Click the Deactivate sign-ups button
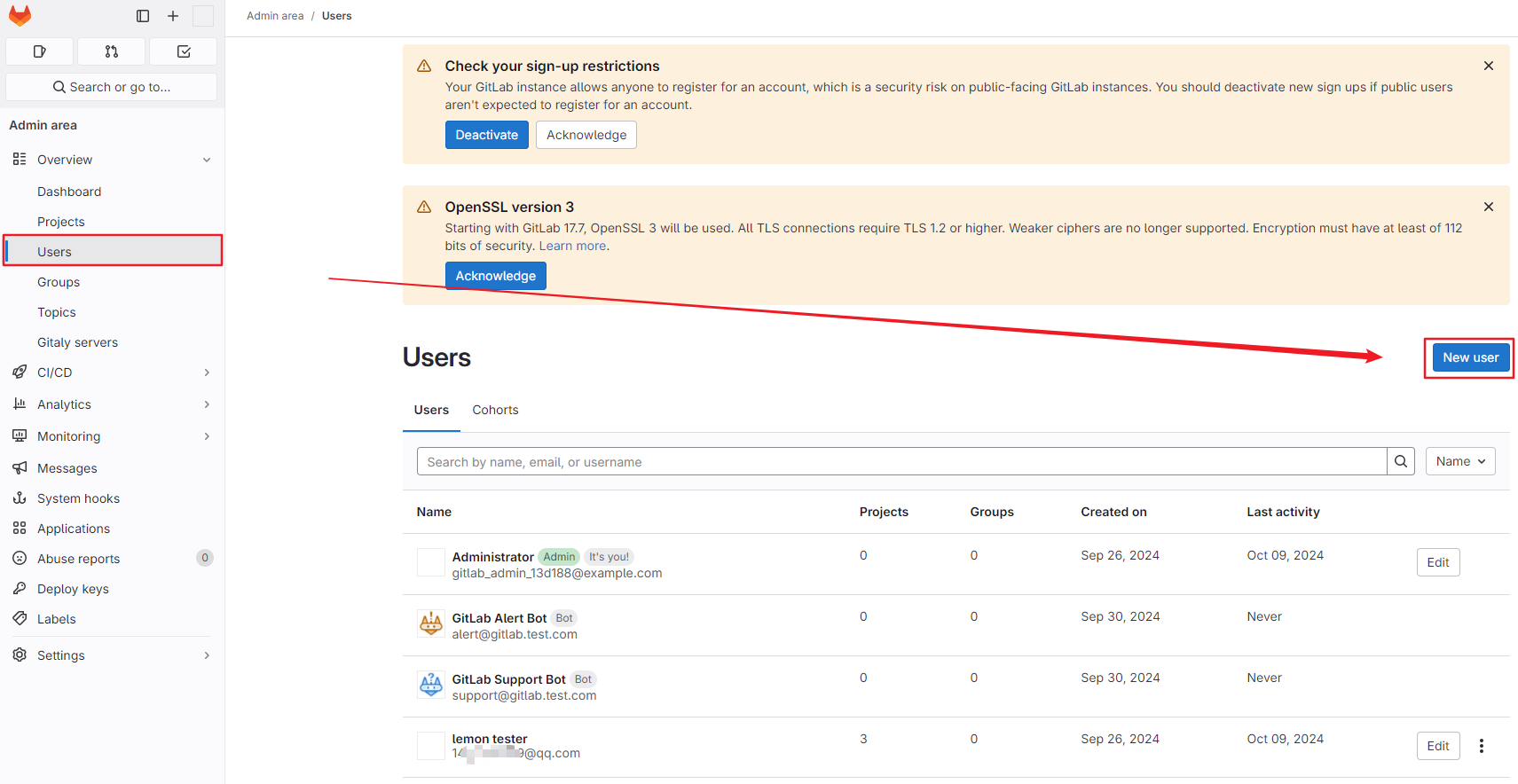 pos(486,135)
